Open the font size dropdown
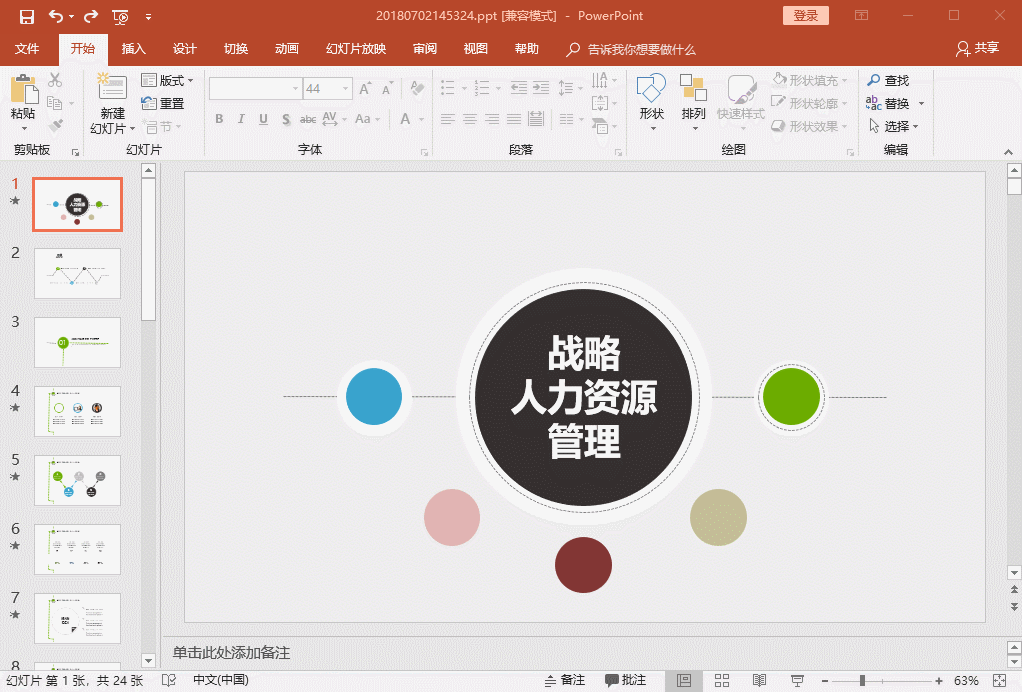 343,89
